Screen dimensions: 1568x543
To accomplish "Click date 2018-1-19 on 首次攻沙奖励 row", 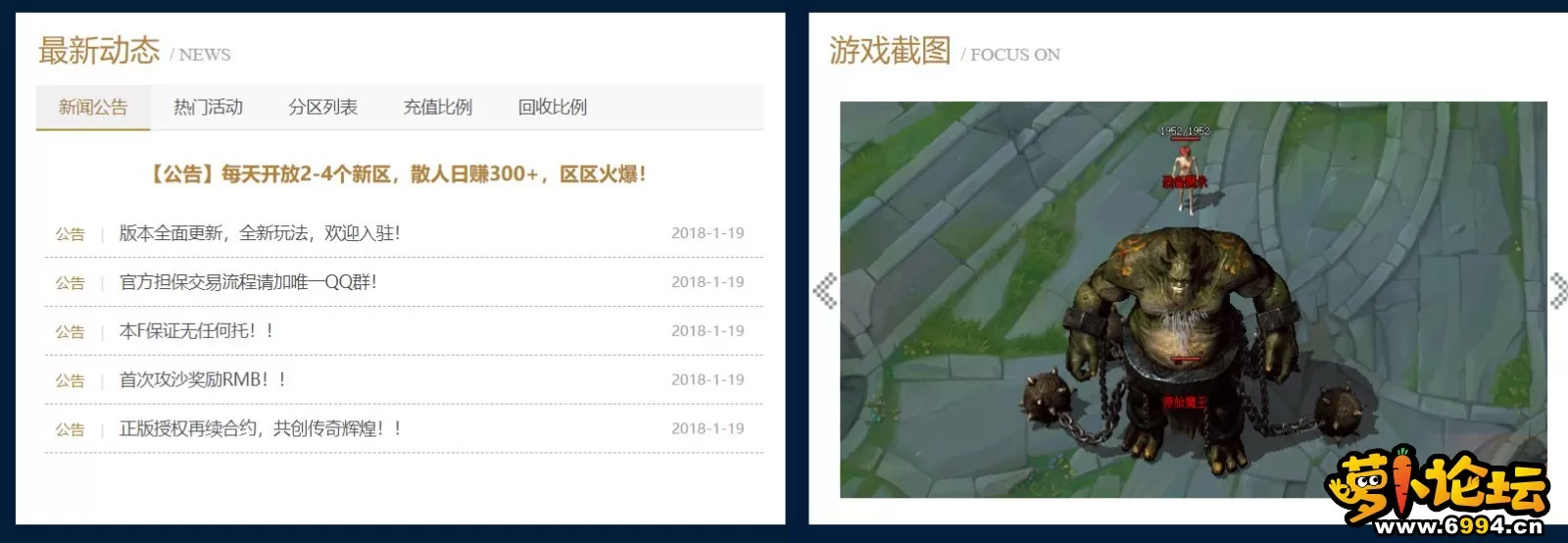I will [x=708, y=380].
